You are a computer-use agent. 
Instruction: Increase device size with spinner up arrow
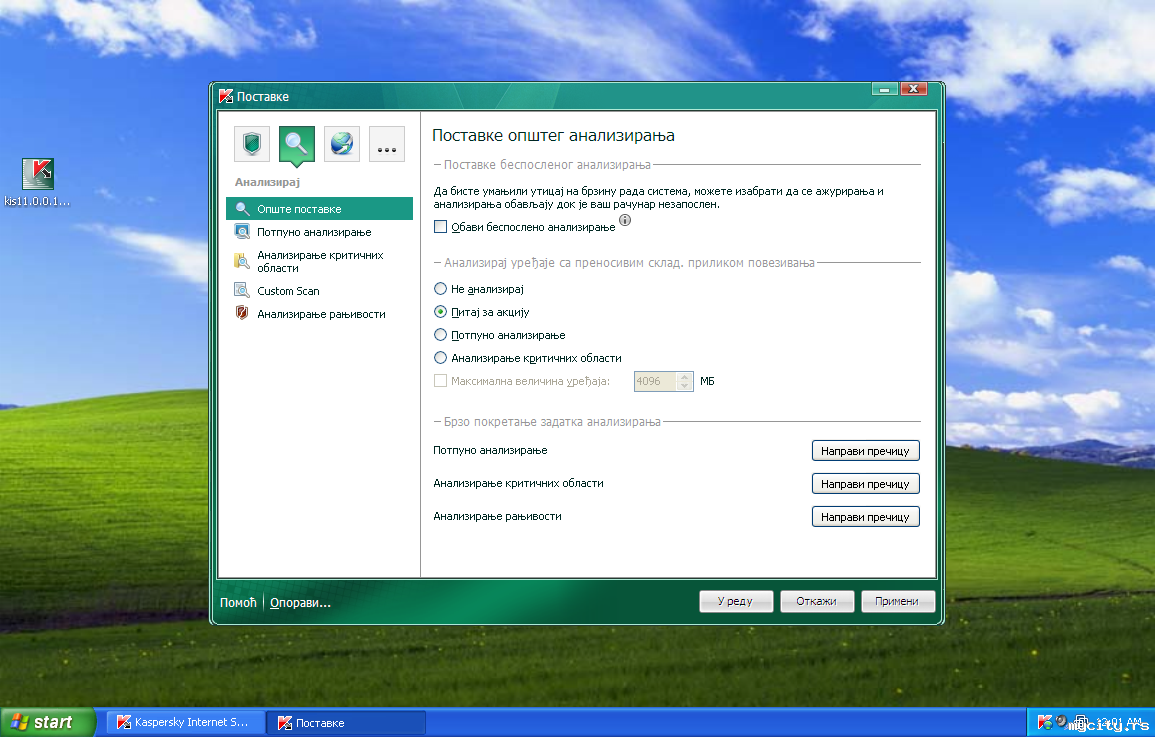point(684,376)
